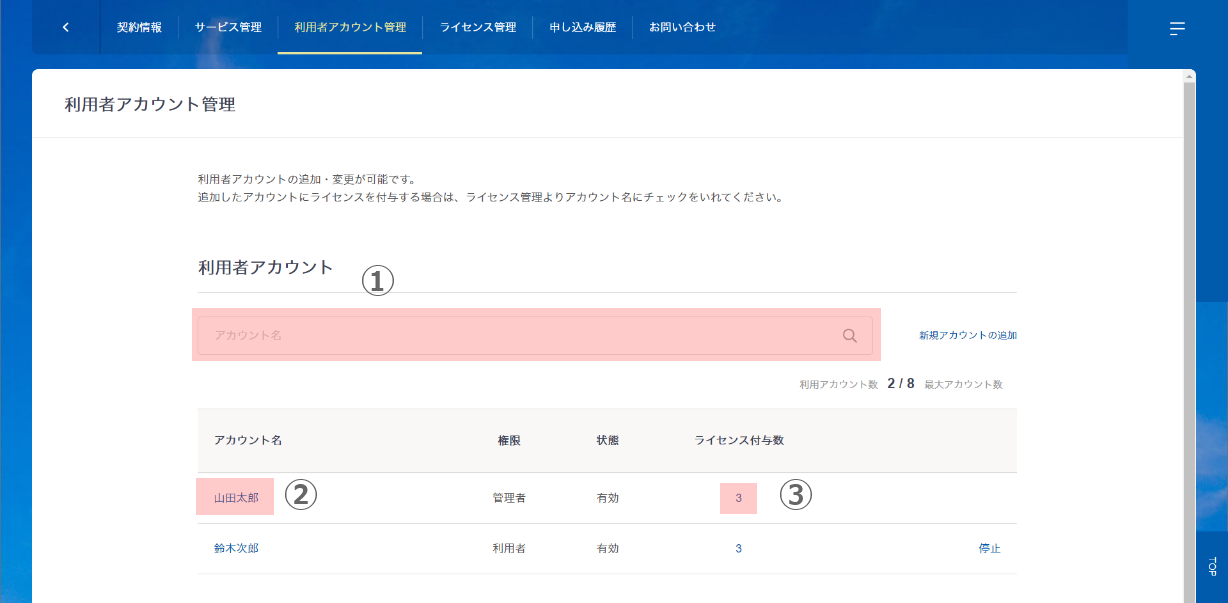Open the hamburger menu icon
Viewport: 1228px width, 603px height.
(x=1177, y=28)
